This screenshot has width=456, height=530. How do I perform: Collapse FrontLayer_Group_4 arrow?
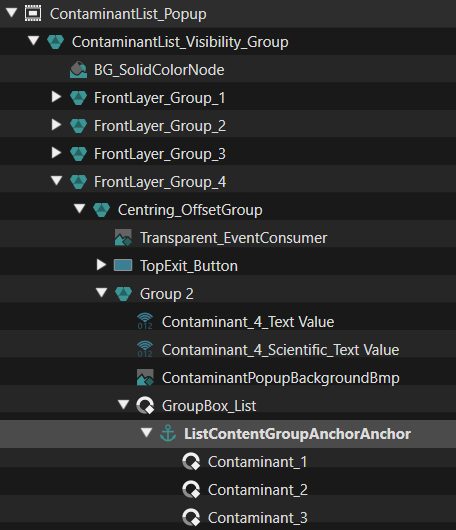point(57,180)
